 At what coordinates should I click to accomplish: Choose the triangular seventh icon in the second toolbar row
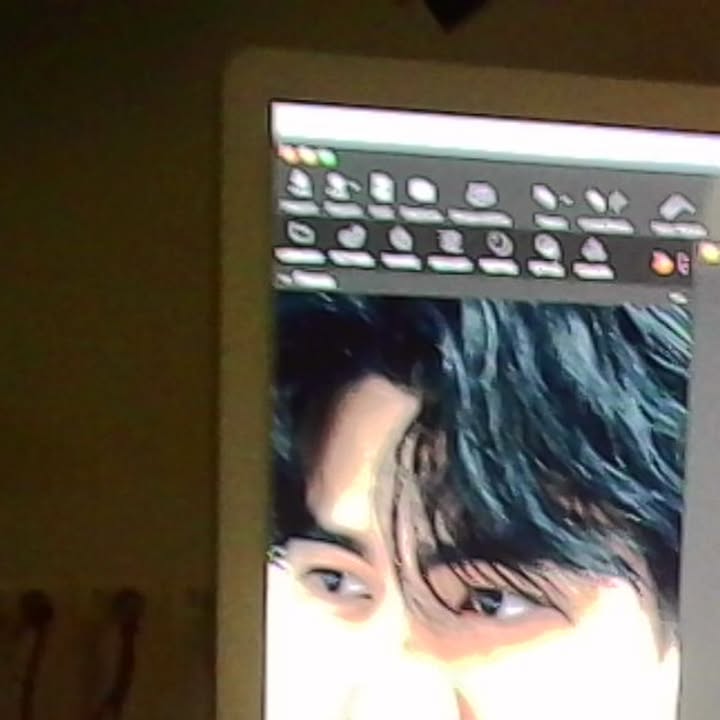[593, 249]
